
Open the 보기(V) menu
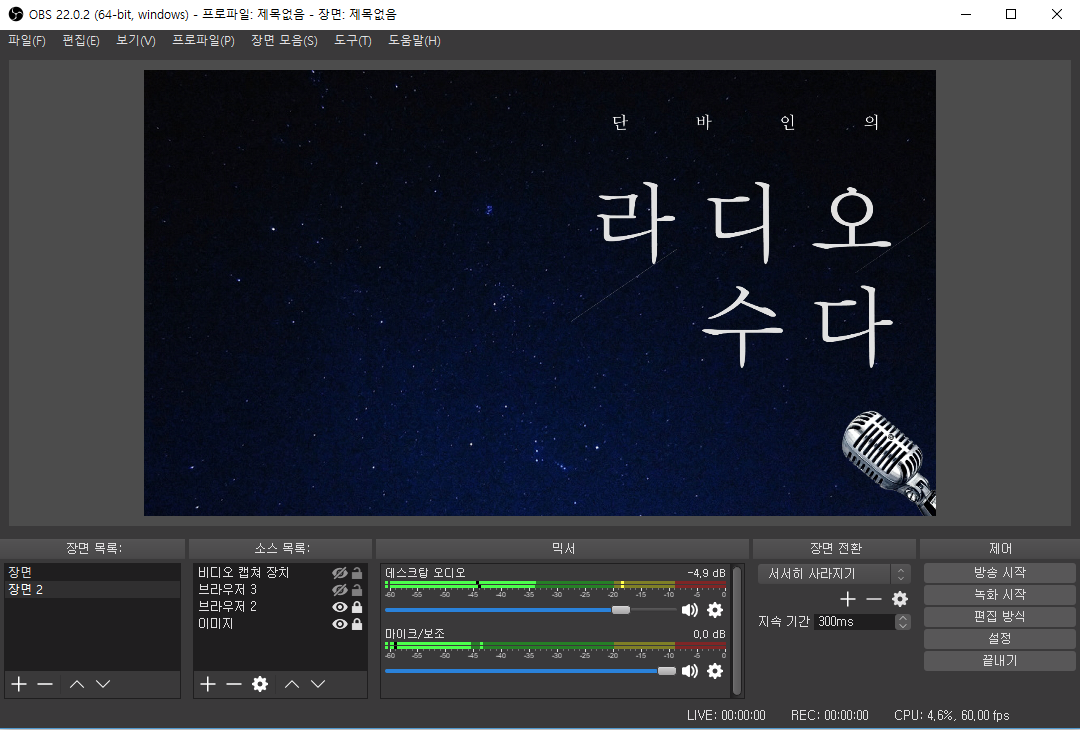click(x=136, y=41)
